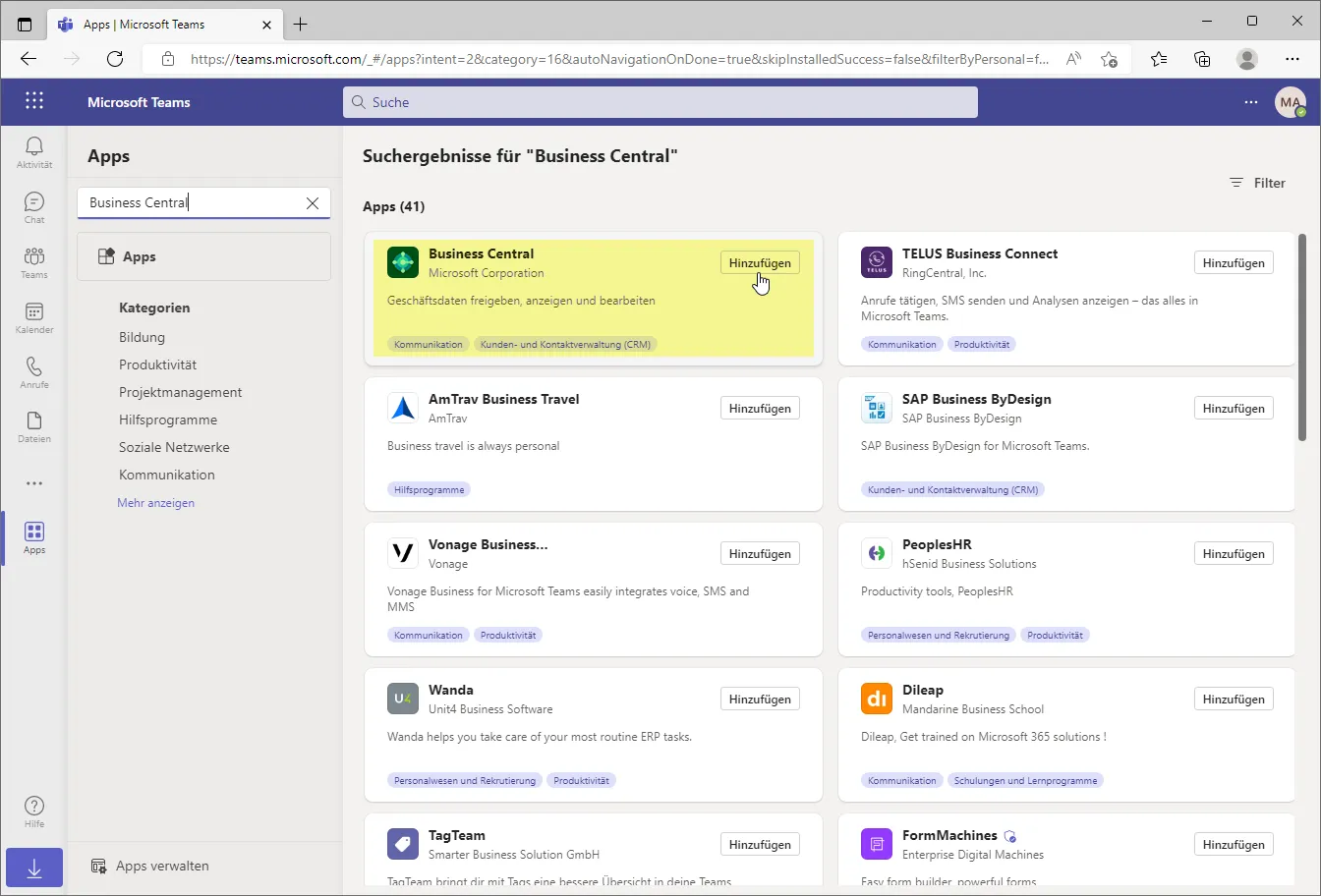Reload the browser page
The height and width of the screenshot is (896, 1321).
click(115, 59)
